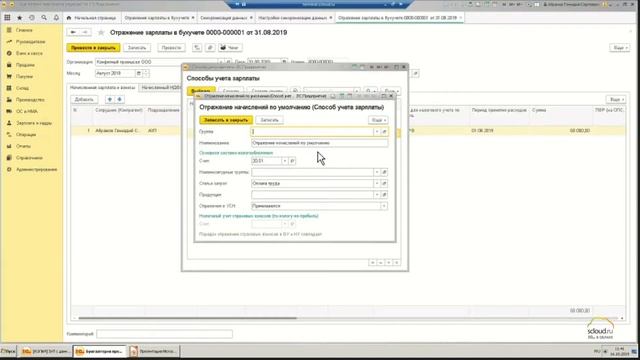Expand the Группа dropdown arrow
640x360 pixels.
377,131
